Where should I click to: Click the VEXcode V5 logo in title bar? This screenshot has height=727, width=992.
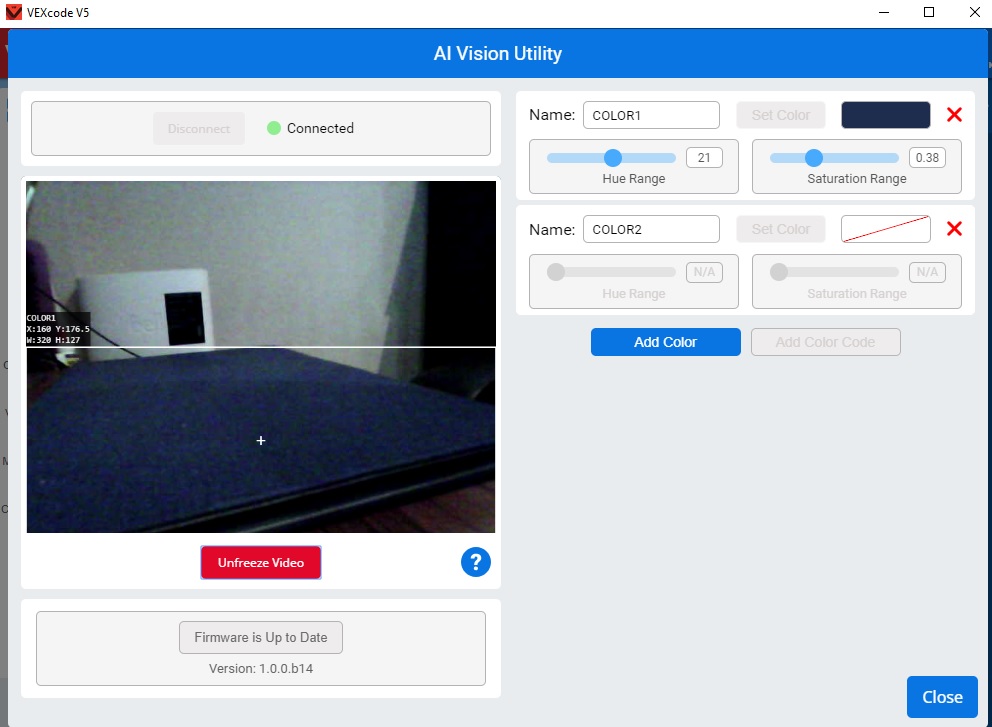(12, 13)
